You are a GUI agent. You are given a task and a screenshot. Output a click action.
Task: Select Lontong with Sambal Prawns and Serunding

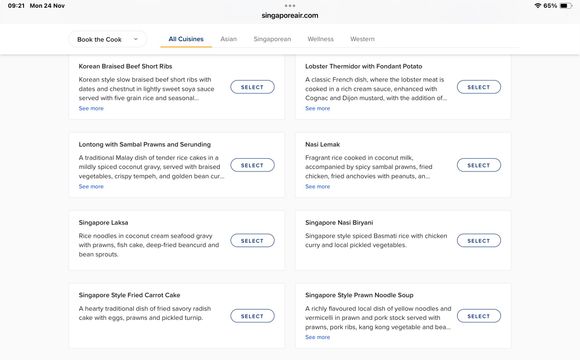point(252,165)
